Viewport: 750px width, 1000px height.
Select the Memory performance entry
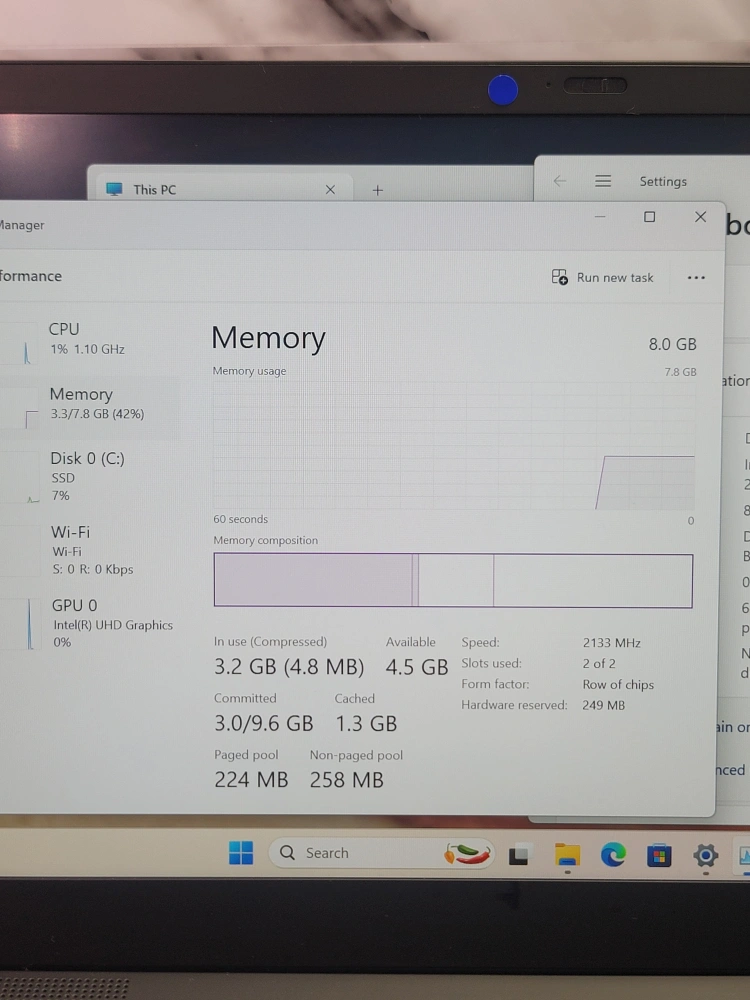coord(96,403)
